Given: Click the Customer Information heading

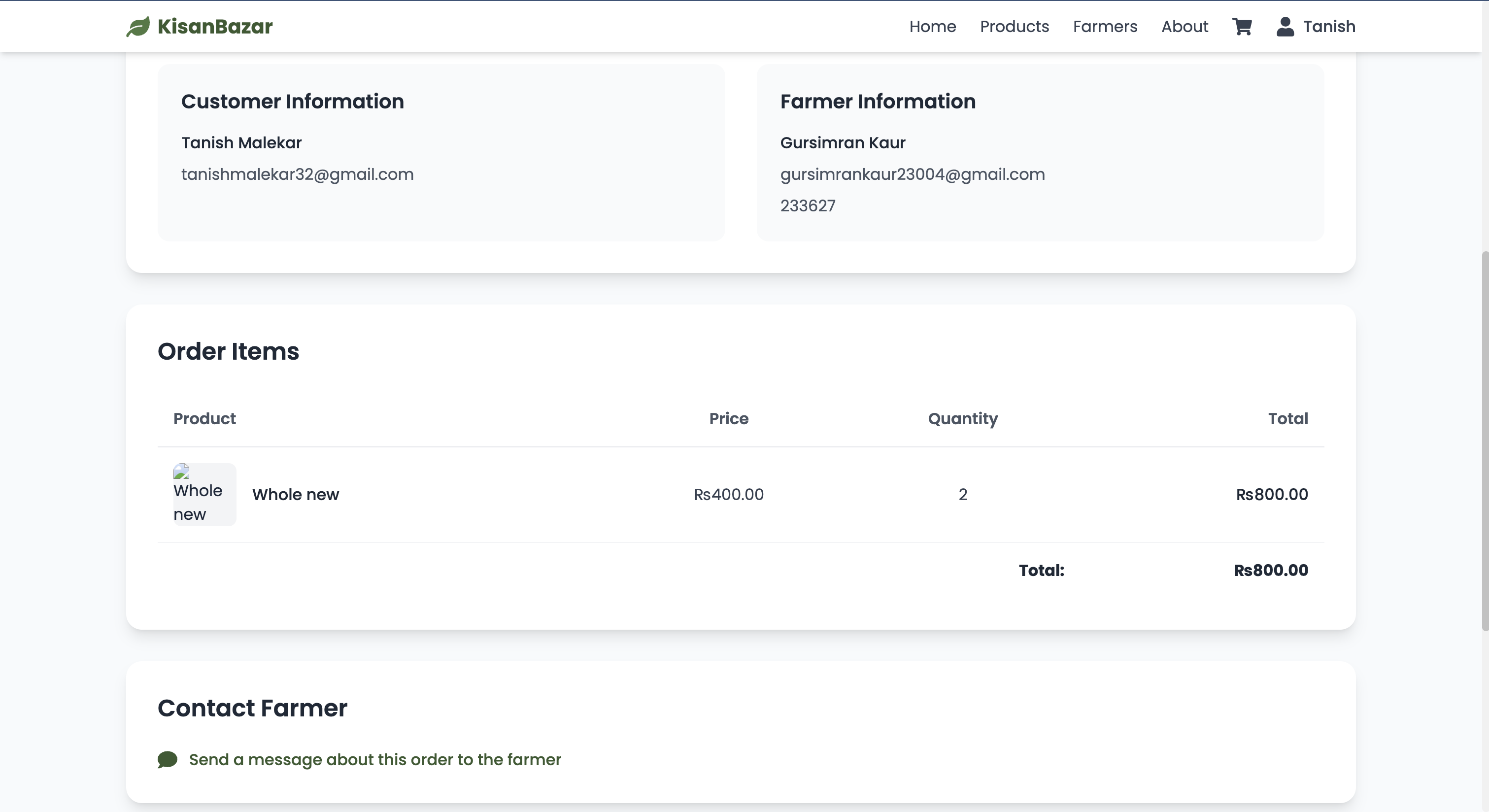Looking at the screenshot, I should point(293,101).
